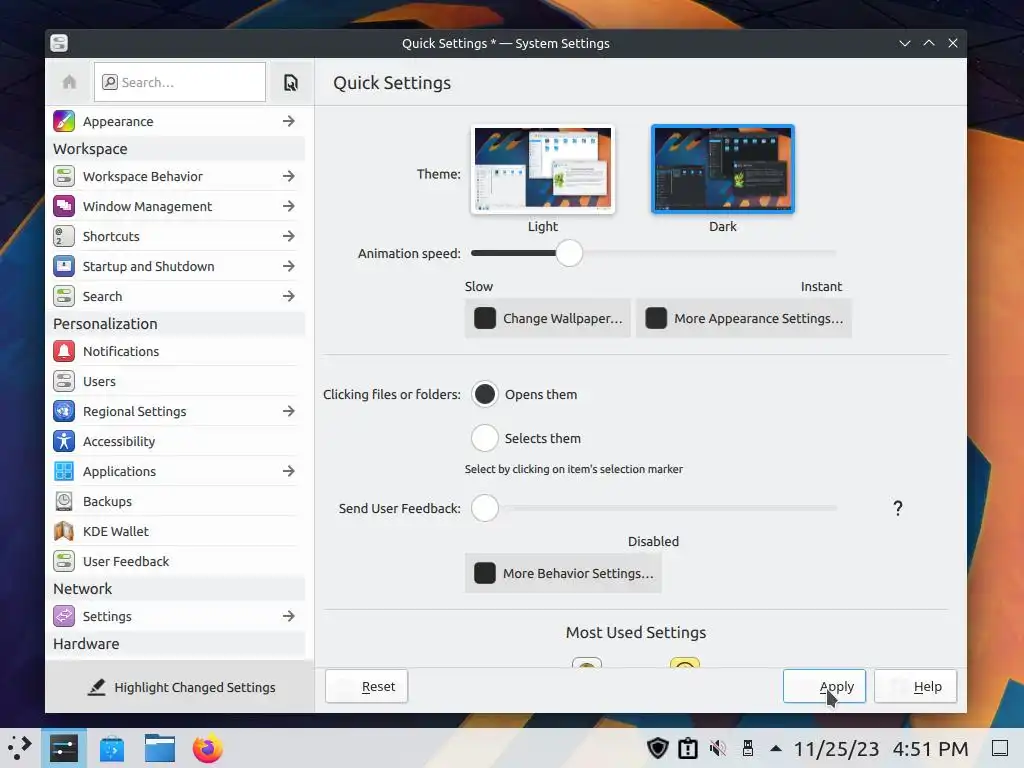Open the KDE Wallet settings entry
The width and height of the screenshot is (1024, 768).
(174, 532)
